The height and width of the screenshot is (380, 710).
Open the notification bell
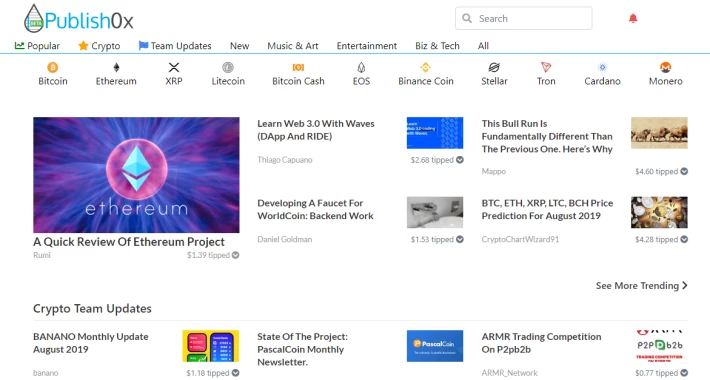click(633, 18)
